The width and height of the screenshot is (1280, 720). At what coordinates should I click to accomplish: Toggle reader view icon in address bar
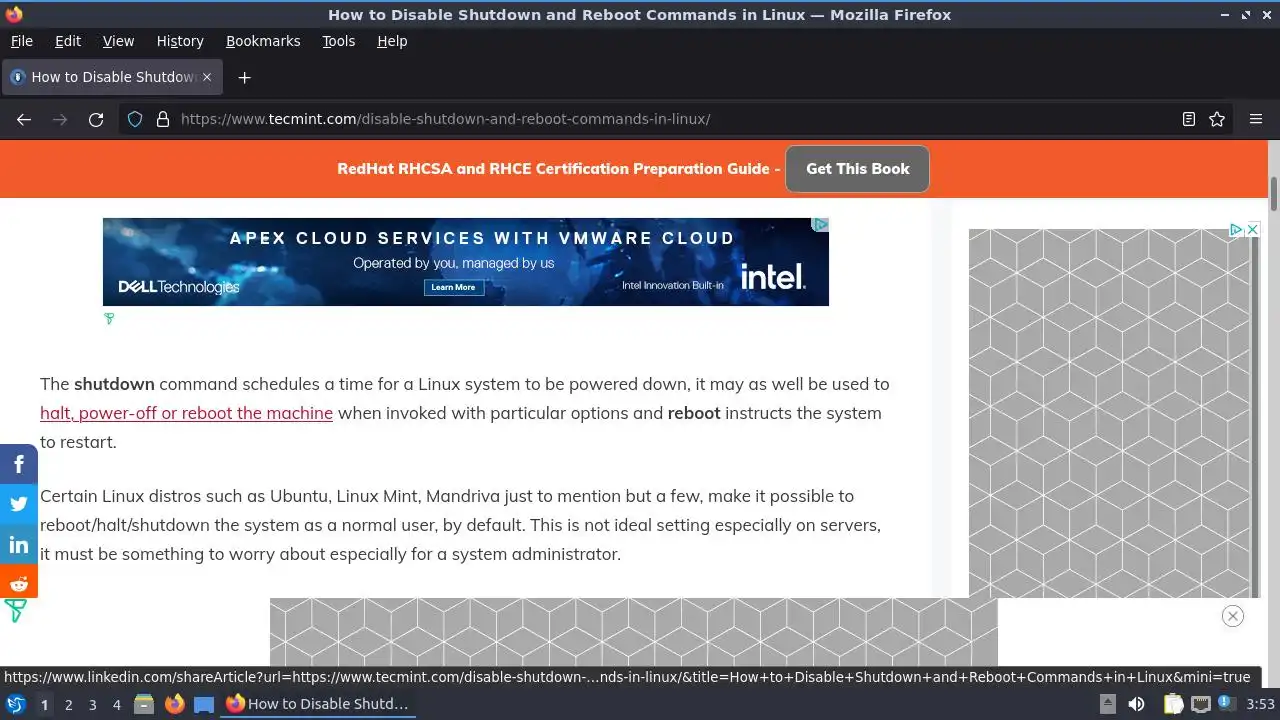1188,119
